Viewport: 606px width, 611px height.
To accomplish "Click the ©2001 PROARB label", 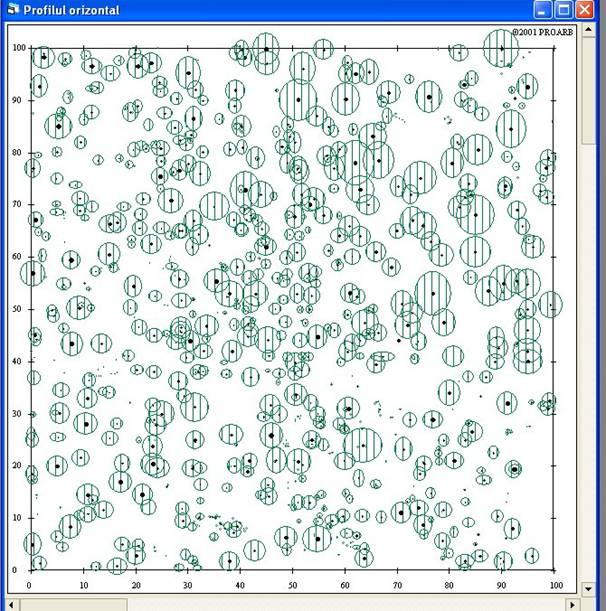I will (543, 32).
